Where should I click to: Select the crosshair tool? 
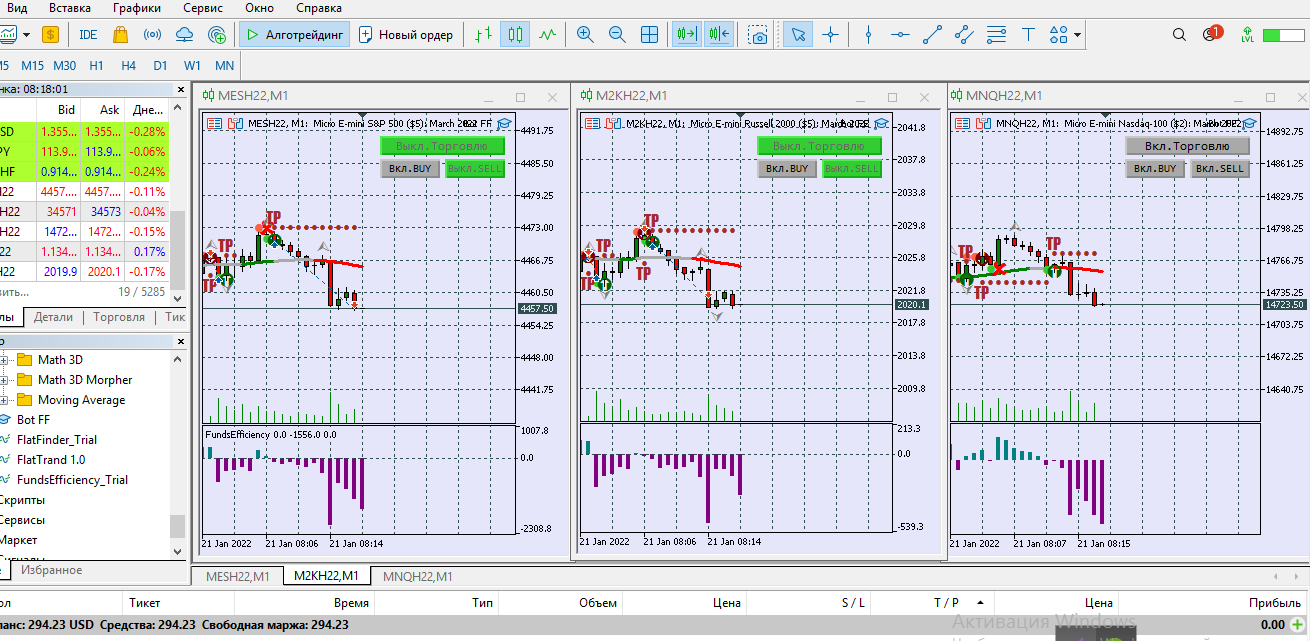[x=830, y=35]
